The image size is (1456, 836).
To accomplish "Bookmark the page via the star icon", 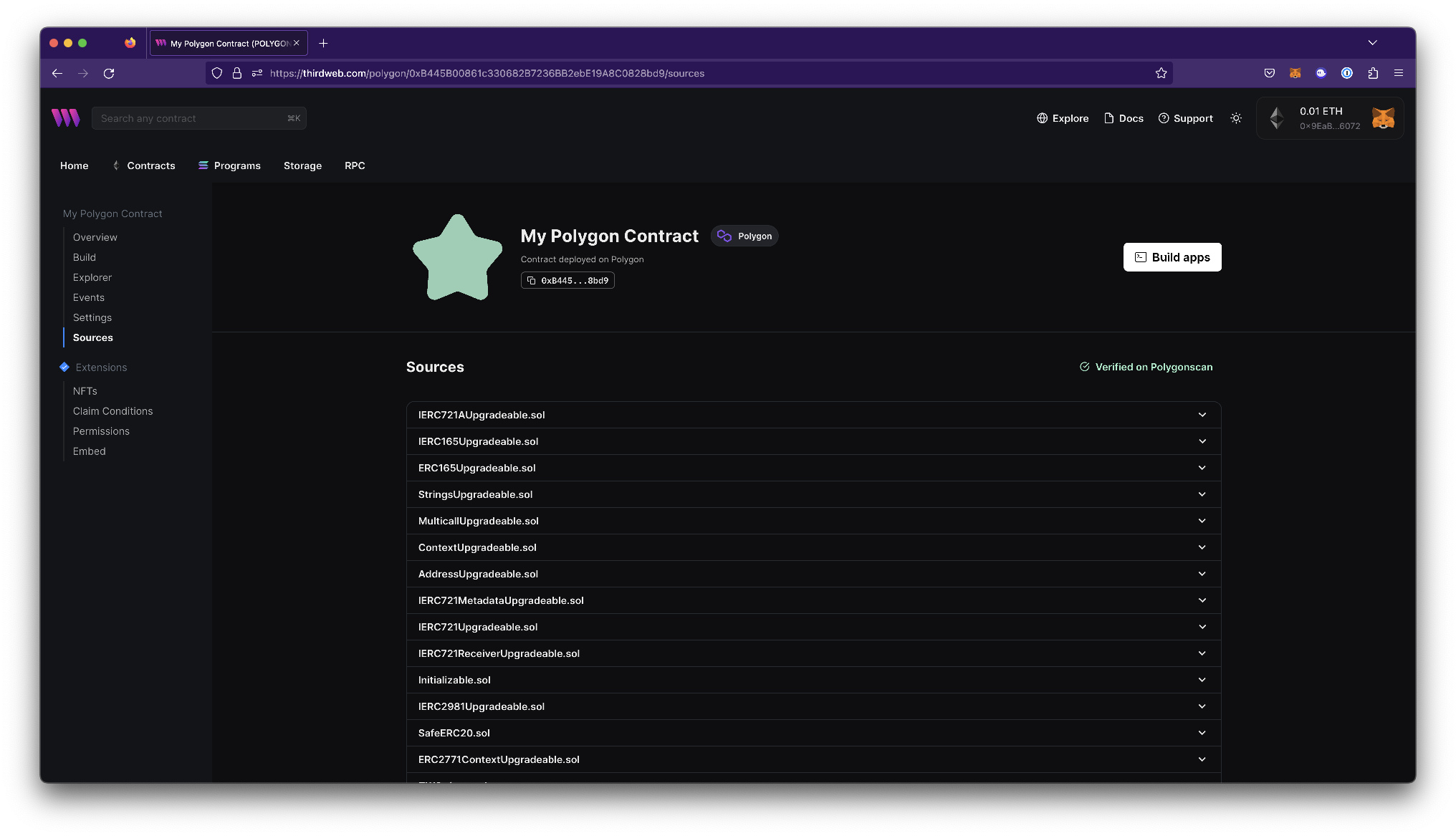I will pos(1161,72).
